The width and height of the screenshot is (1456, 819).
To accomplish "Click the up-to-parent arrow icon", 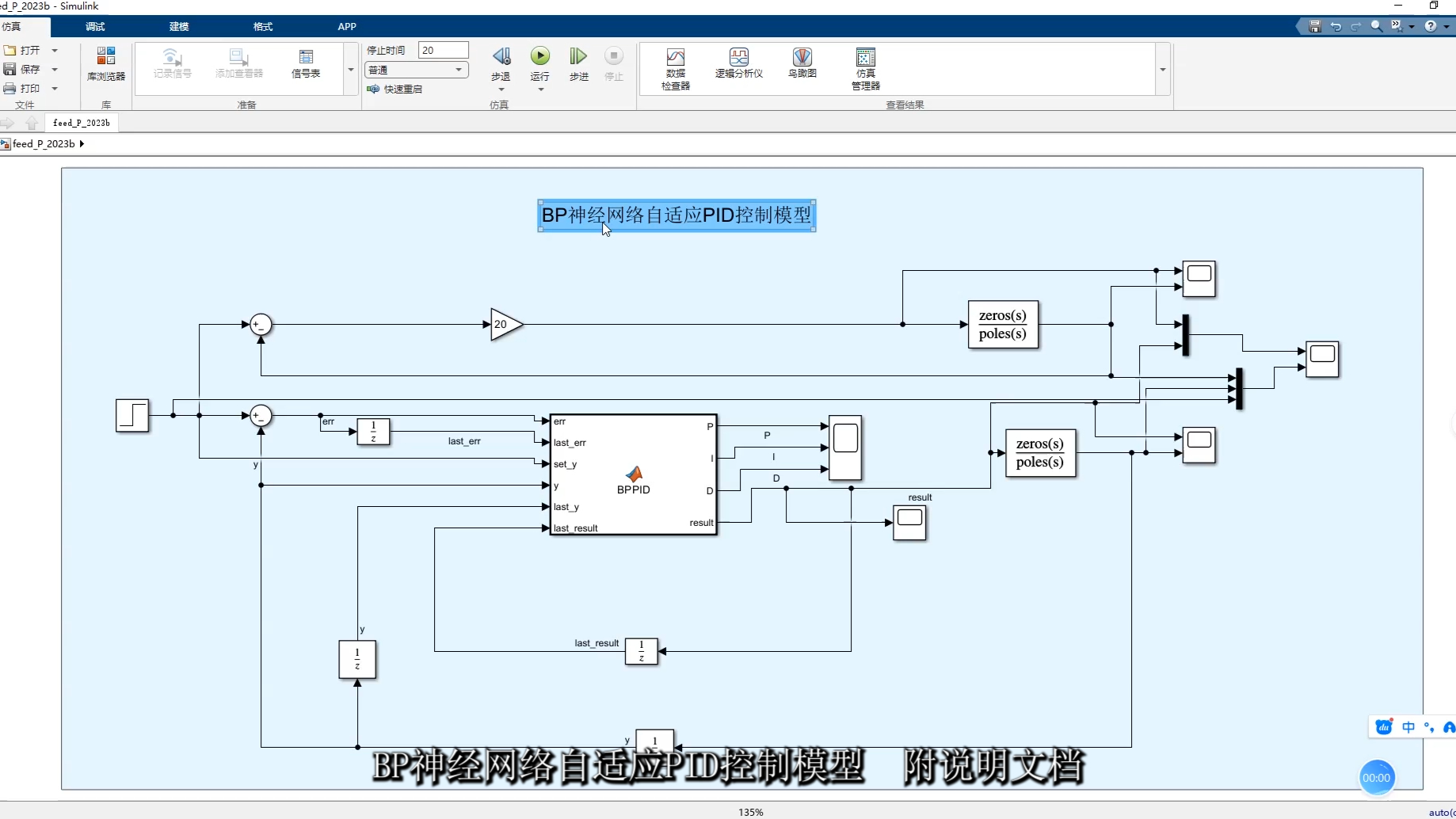I will 32,123.
